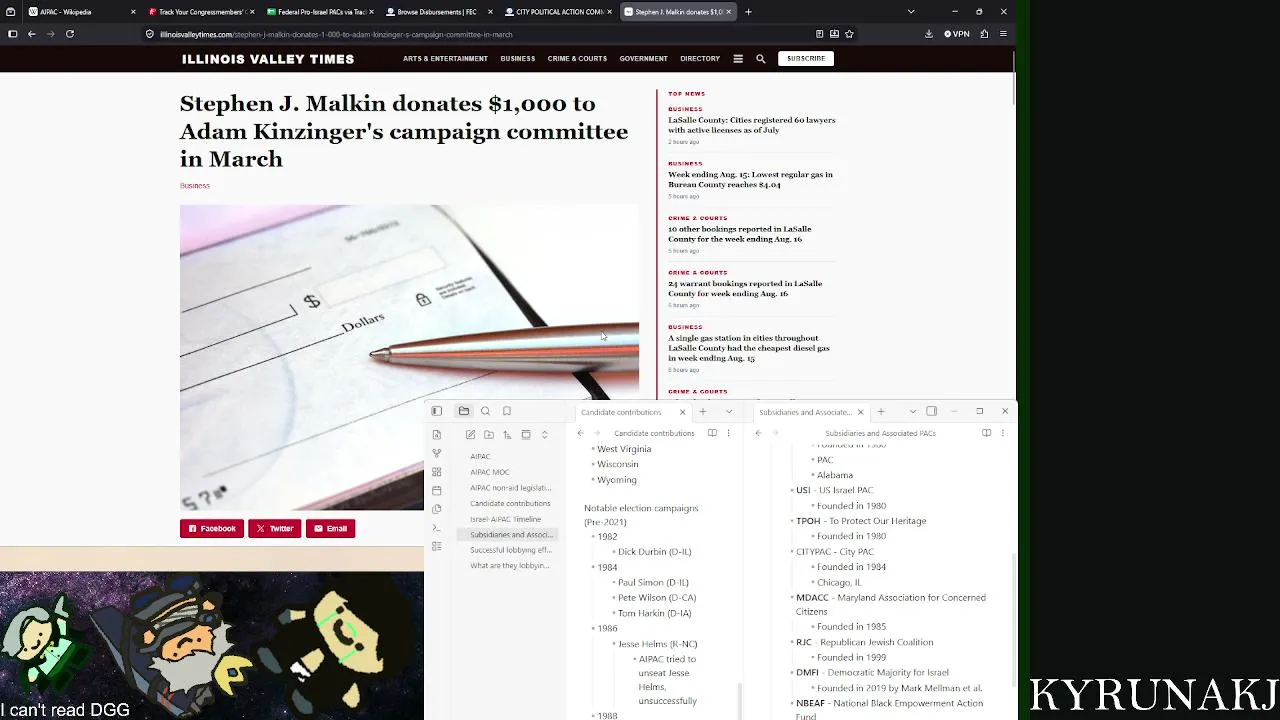Open the Obsidian search pane
1280x720 pixels.
tap(486, 411)
